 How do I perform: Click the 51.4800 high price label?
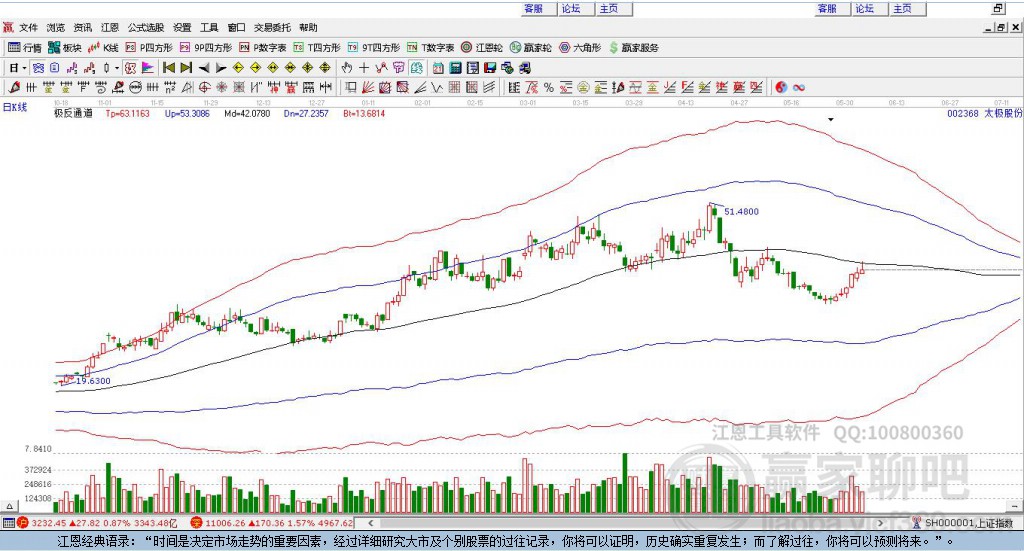[x=741, y=212]
